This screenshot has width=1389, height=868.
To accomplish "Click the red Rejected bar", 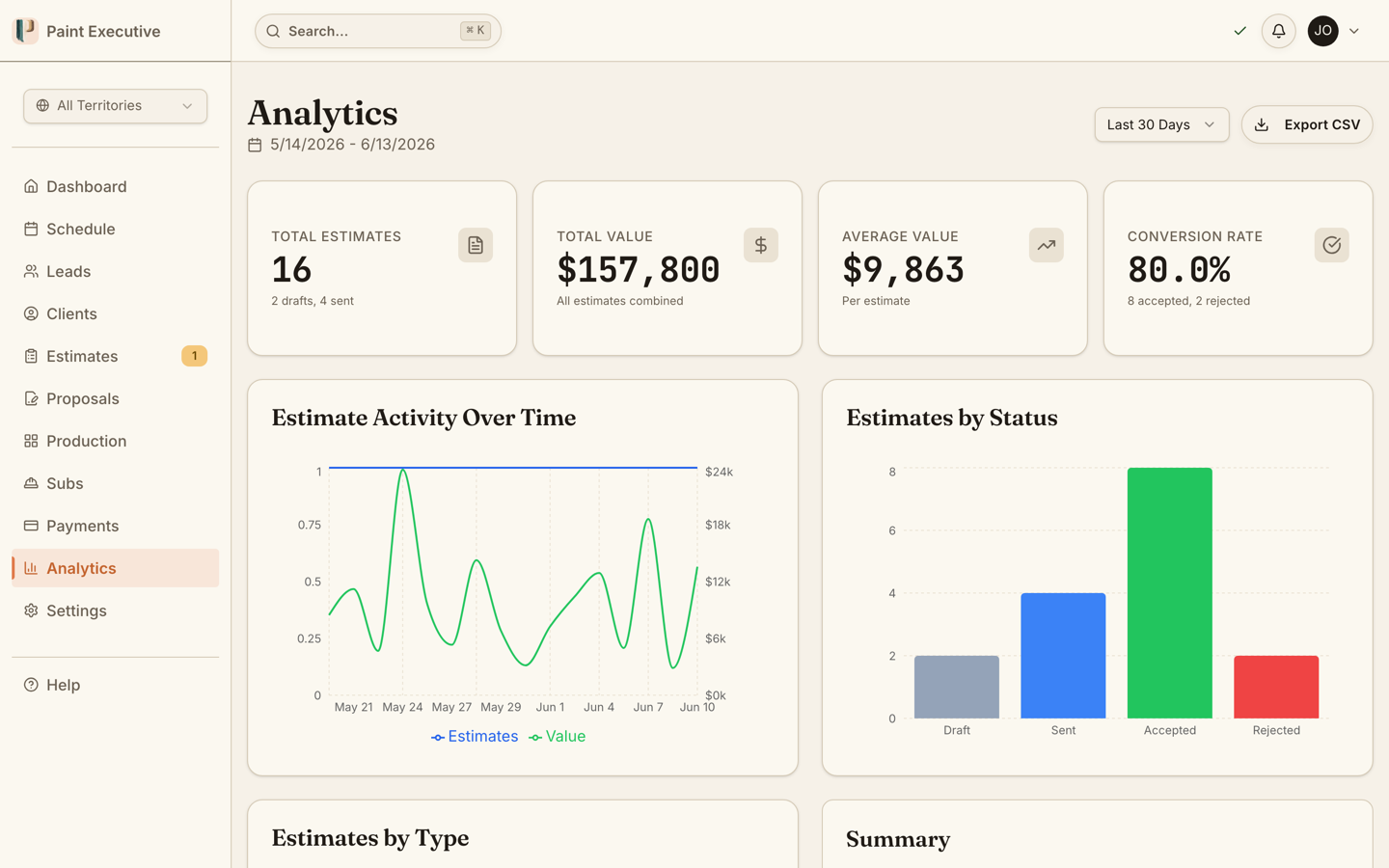I will click(1276, 687).
